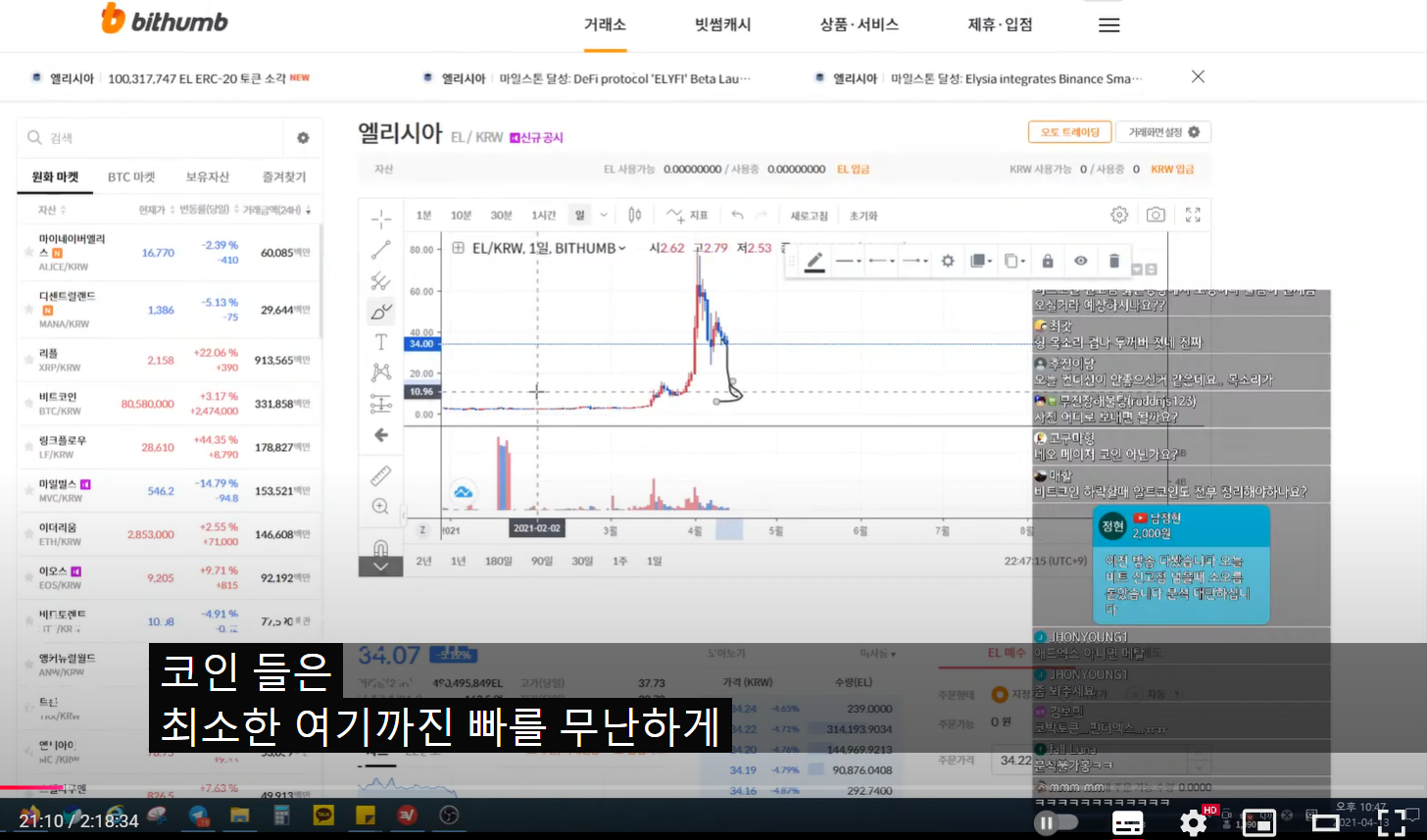The width and height of the screenshot is (1427, 840).
Task: Open the 지표 indicators menu
Action: tap(687, 215)
